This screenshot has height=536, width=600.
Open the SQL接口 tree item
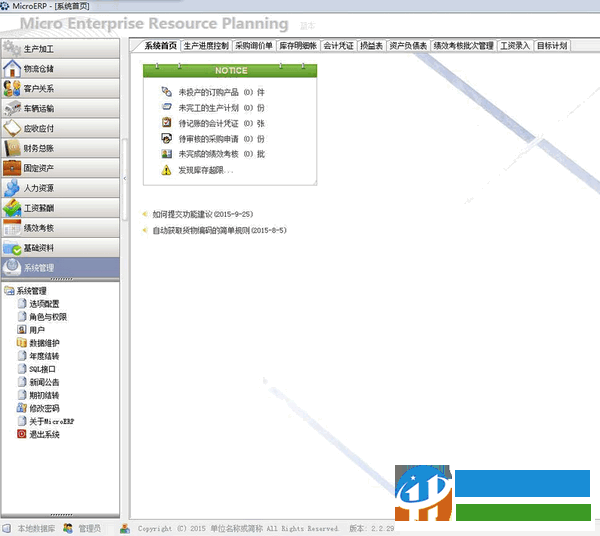coord(42,369)
